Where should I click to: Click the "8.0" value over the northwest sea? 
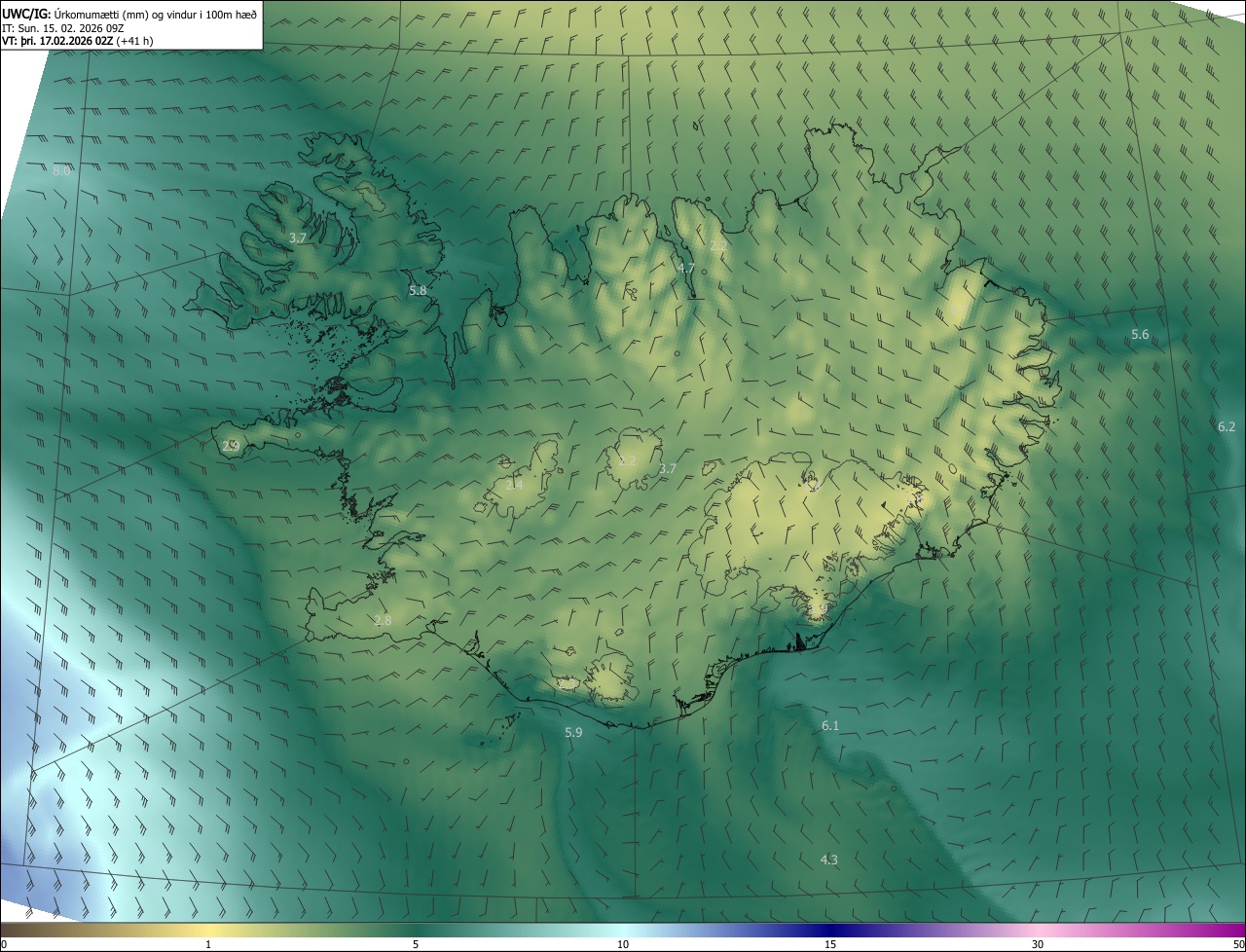click(x=61, y=170)
